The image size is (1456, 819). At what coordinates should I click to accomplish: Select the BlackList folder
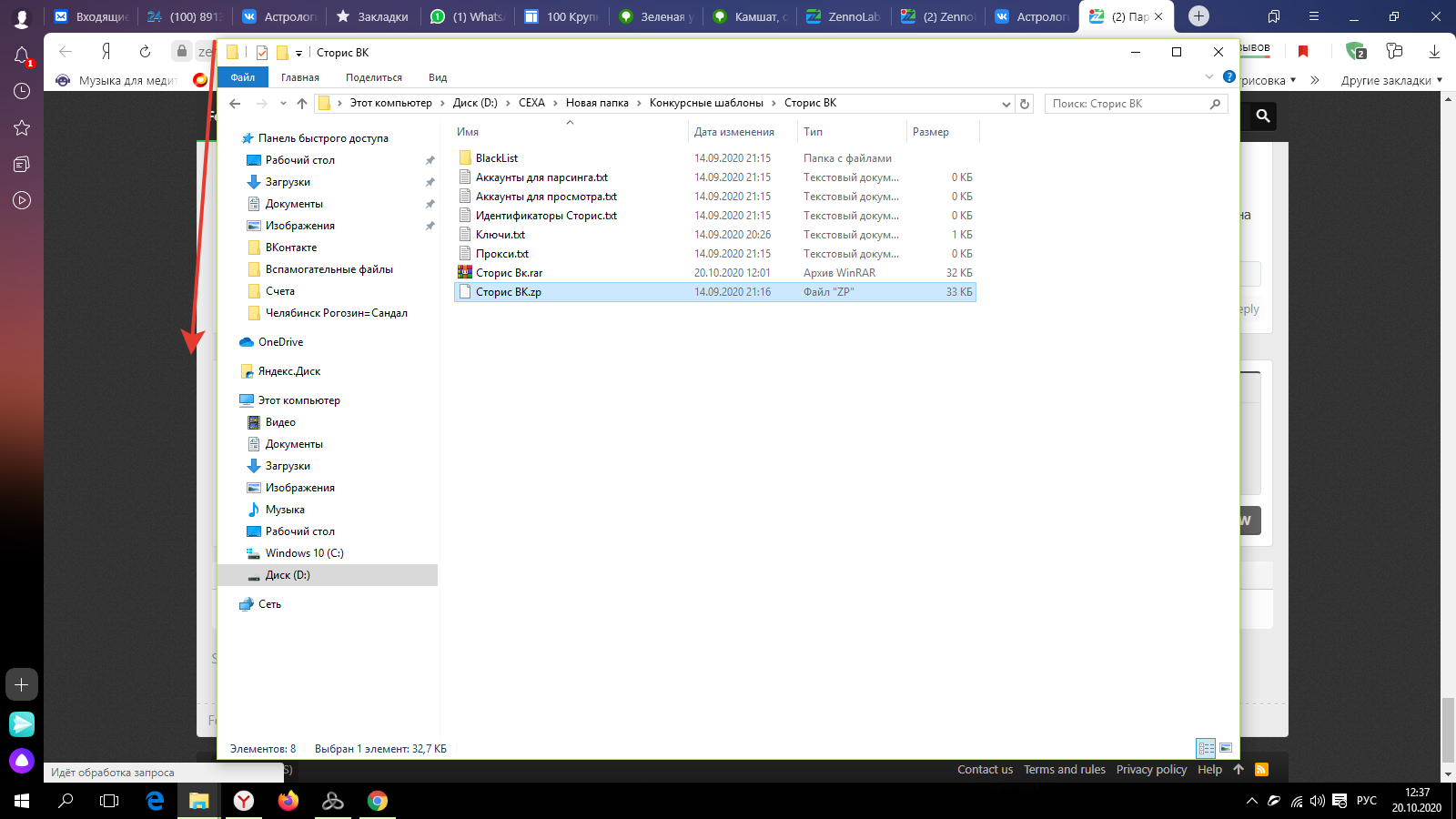pos(496,158)
